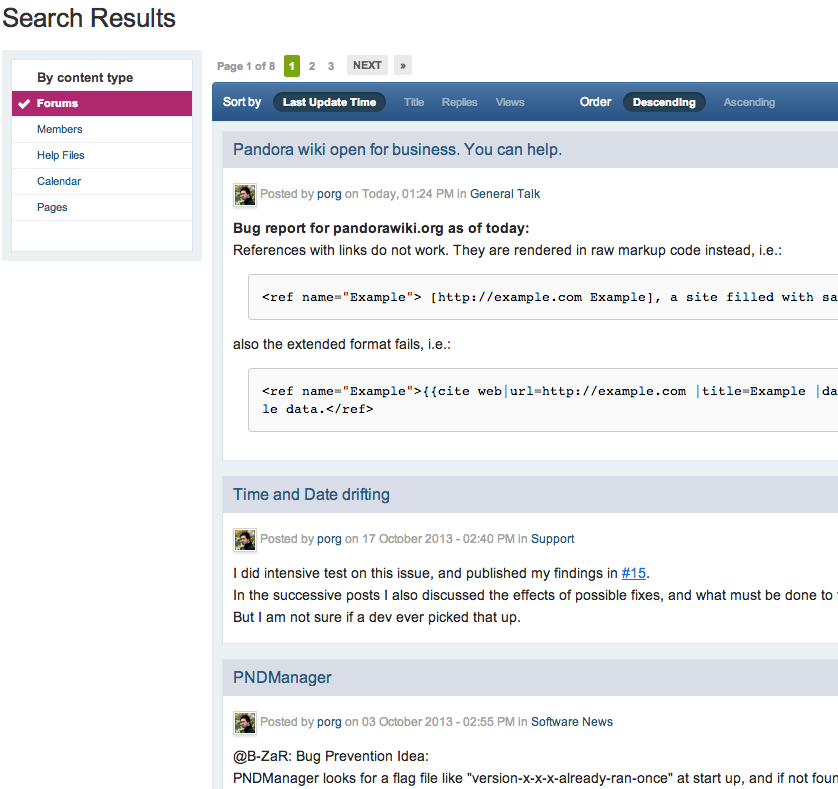The height and width of the screenshot is (789, 838).
Task: Select the Forums content type filter
Action: pyautogui.click(x=57, y=104)
